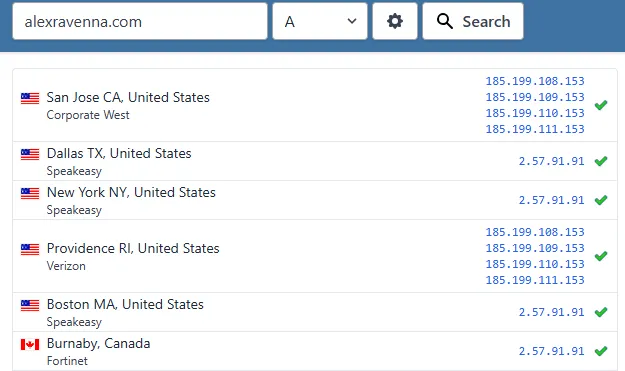Select 'Verizon' provider label
The image size is (625, 371).
click(x=66, y=266)
